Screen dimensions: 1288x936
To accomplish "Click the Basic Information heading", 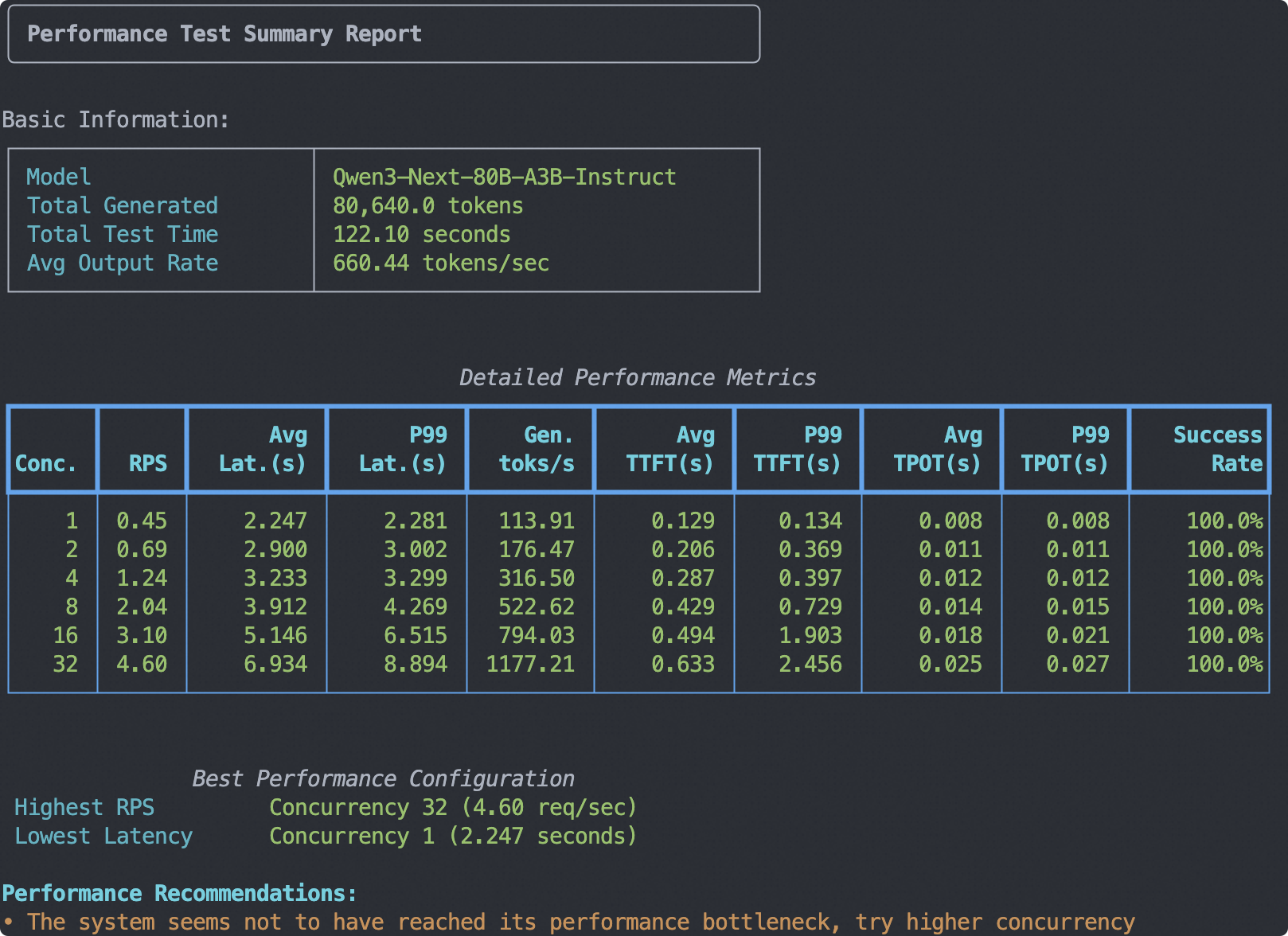I will click(115, 120).
